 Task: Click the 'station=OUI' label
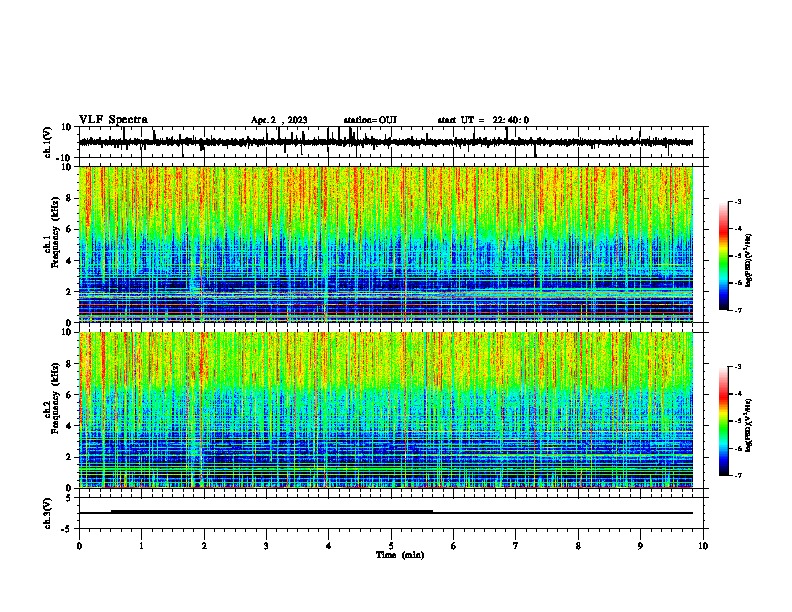pyautogui.click(x=370, y=120)
